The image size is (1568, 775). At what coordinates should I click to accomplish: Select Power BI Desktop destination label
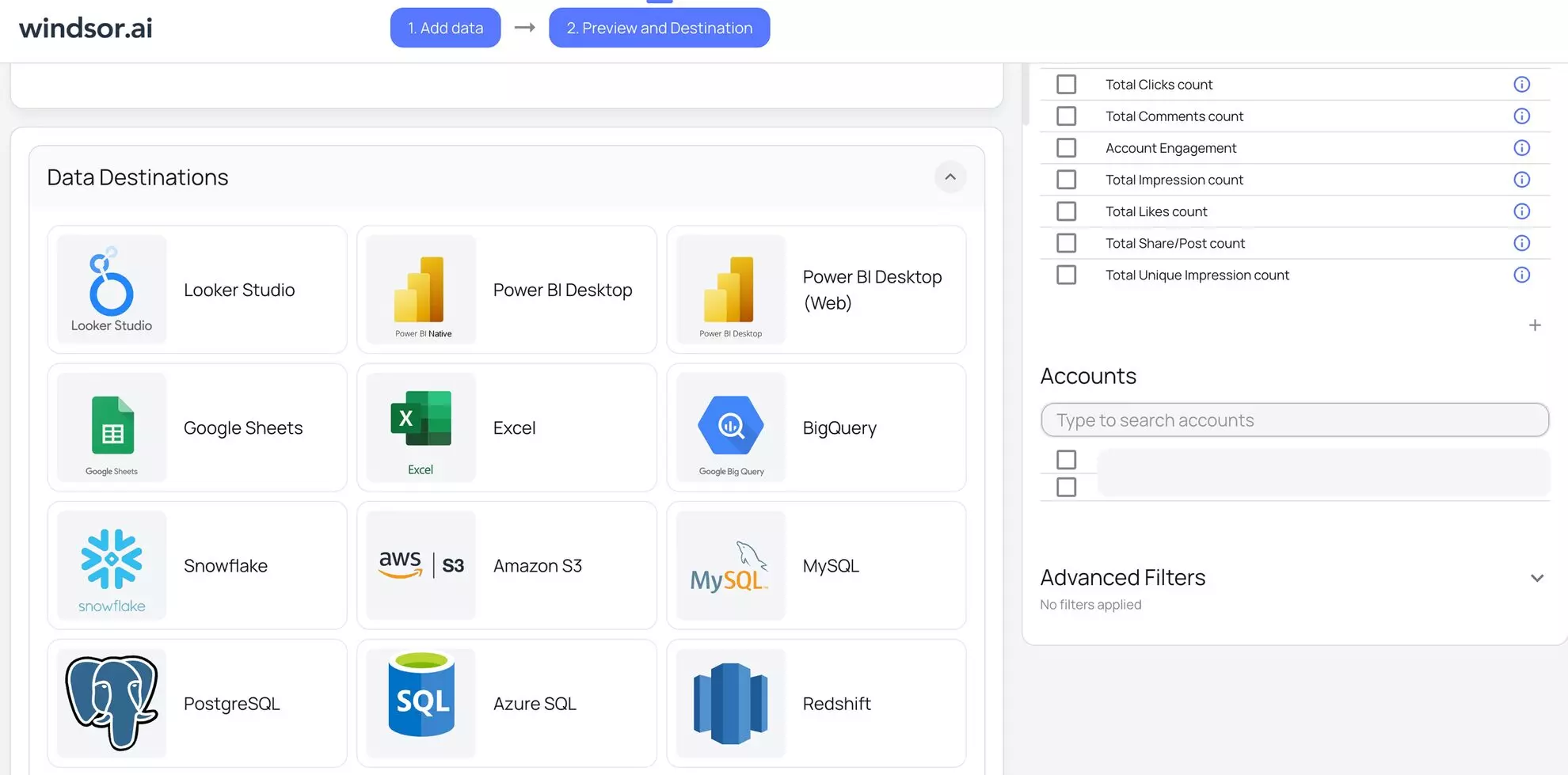click(562, 290)
